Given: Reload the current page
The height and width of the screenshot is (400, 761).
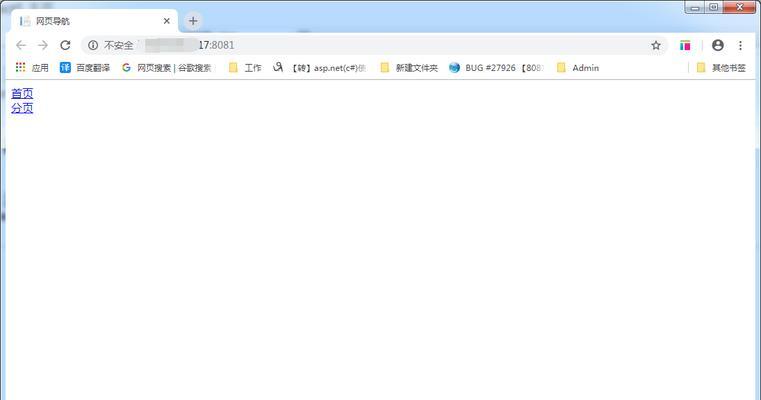Looking at the screenshot, I should pos(65,45).
